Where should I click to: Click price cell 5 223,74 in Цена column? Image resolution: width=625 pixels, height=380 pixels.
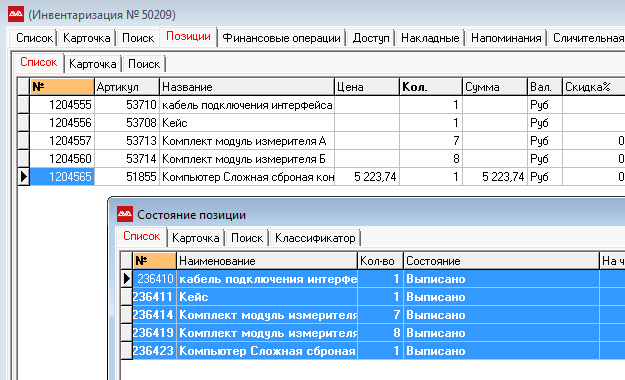(367, 177)
